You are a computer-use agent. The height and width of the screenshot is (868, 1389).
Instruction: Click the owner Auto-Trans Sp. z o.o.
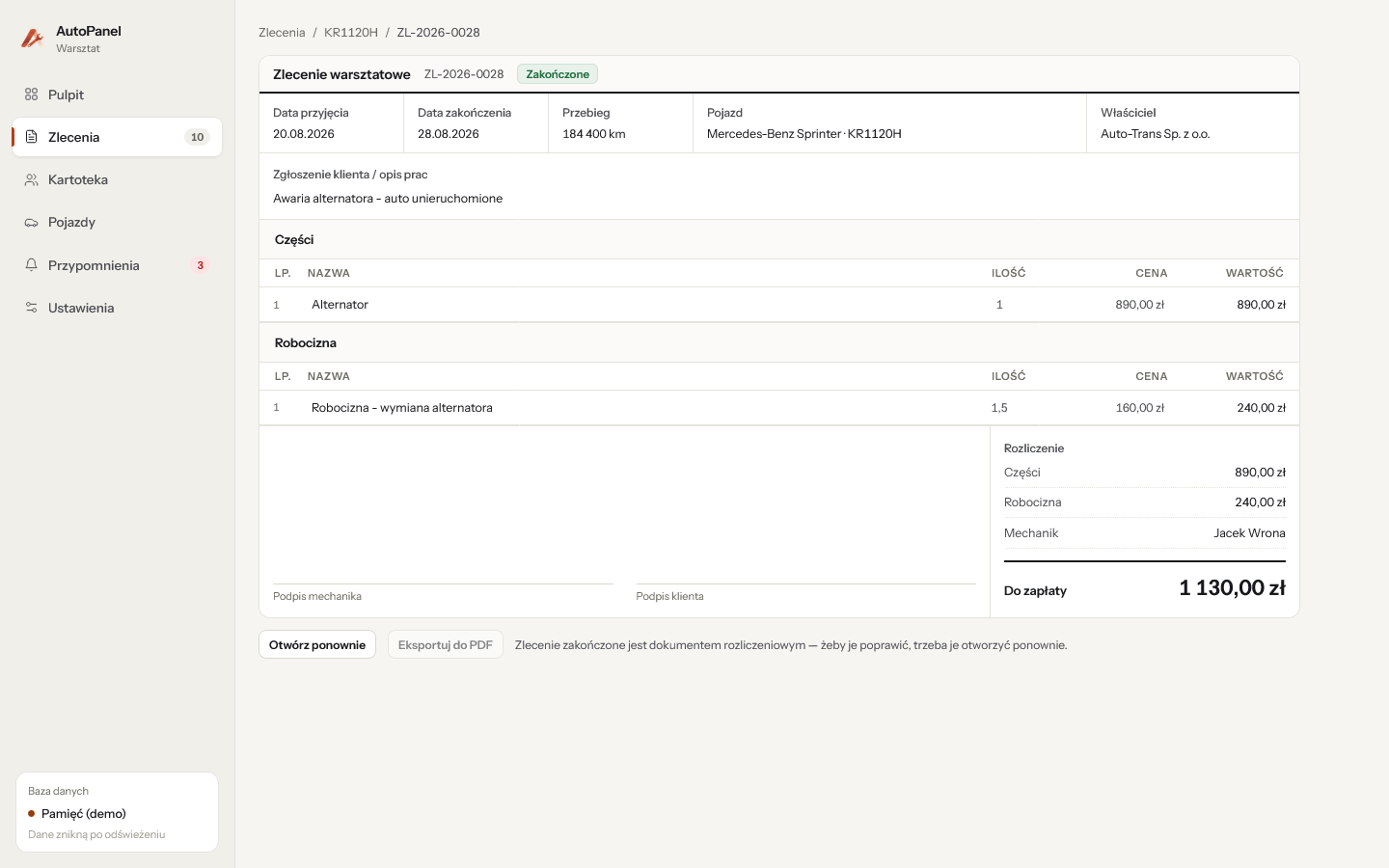[x=1156, y=134]
